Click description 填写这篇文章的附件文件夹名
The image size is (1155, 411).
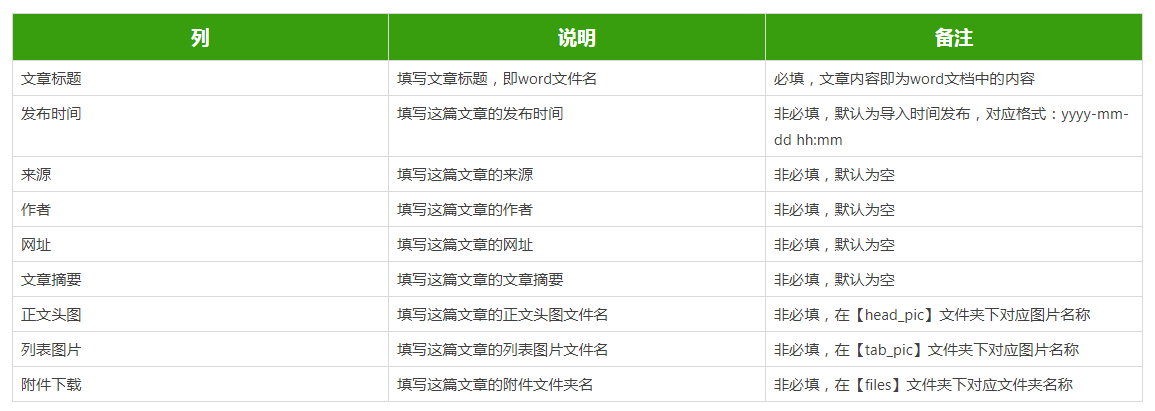[x=495, y=384]
